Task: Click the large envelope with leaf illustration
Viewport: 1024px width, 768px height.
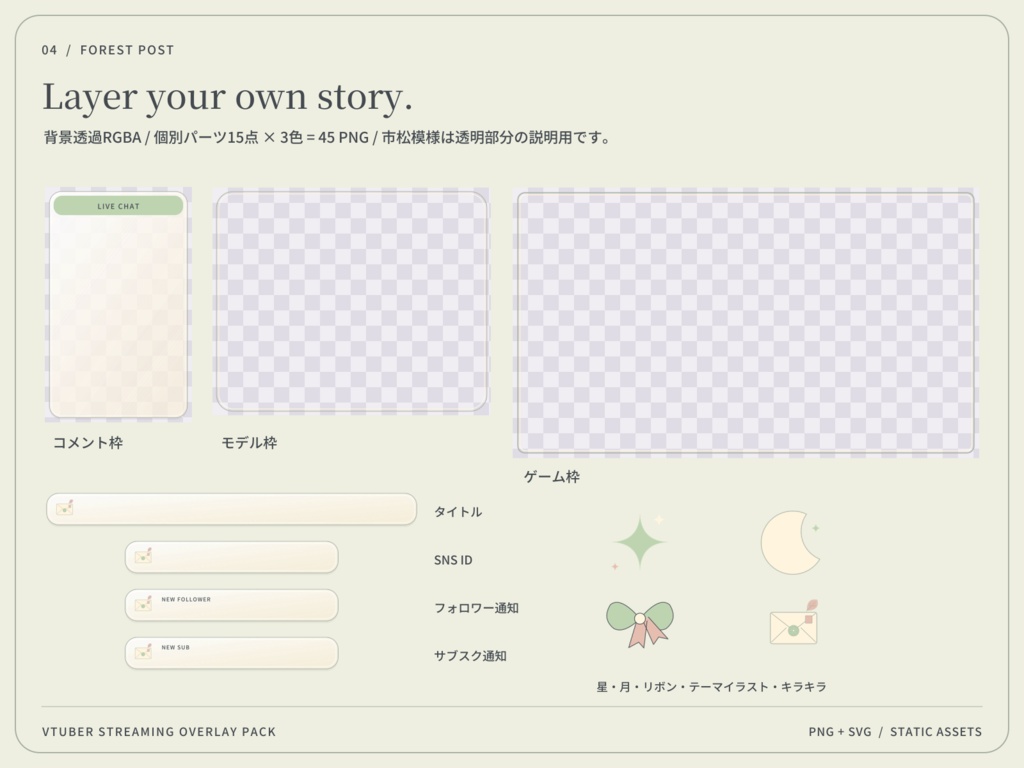Action: pos(794,623)
